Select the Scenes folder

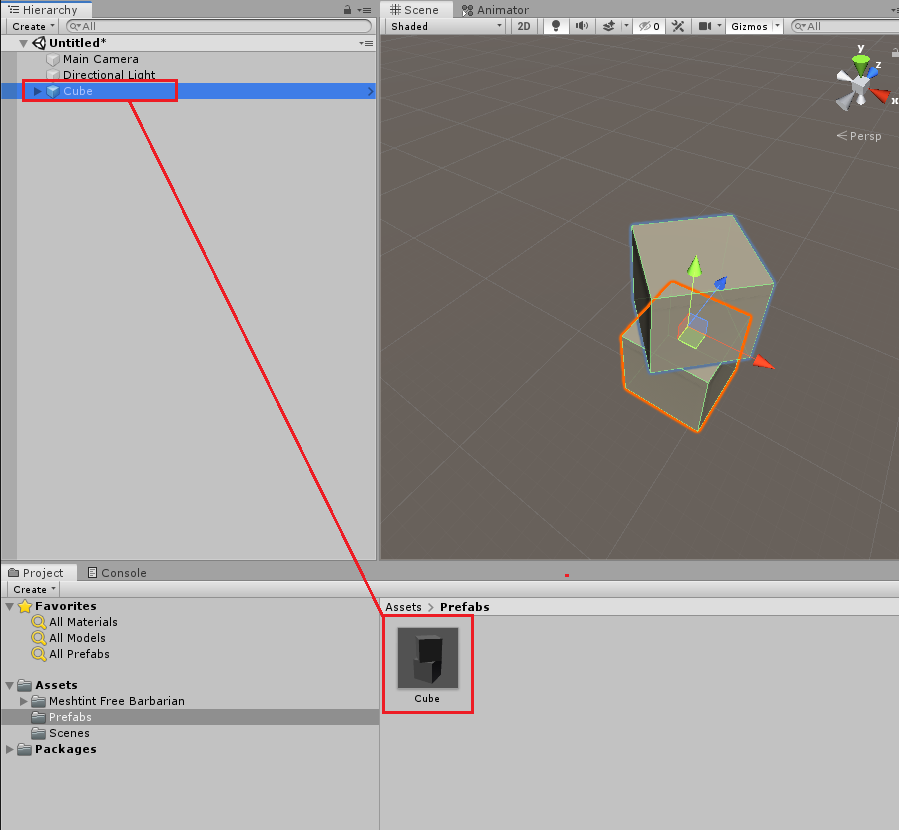69,733
